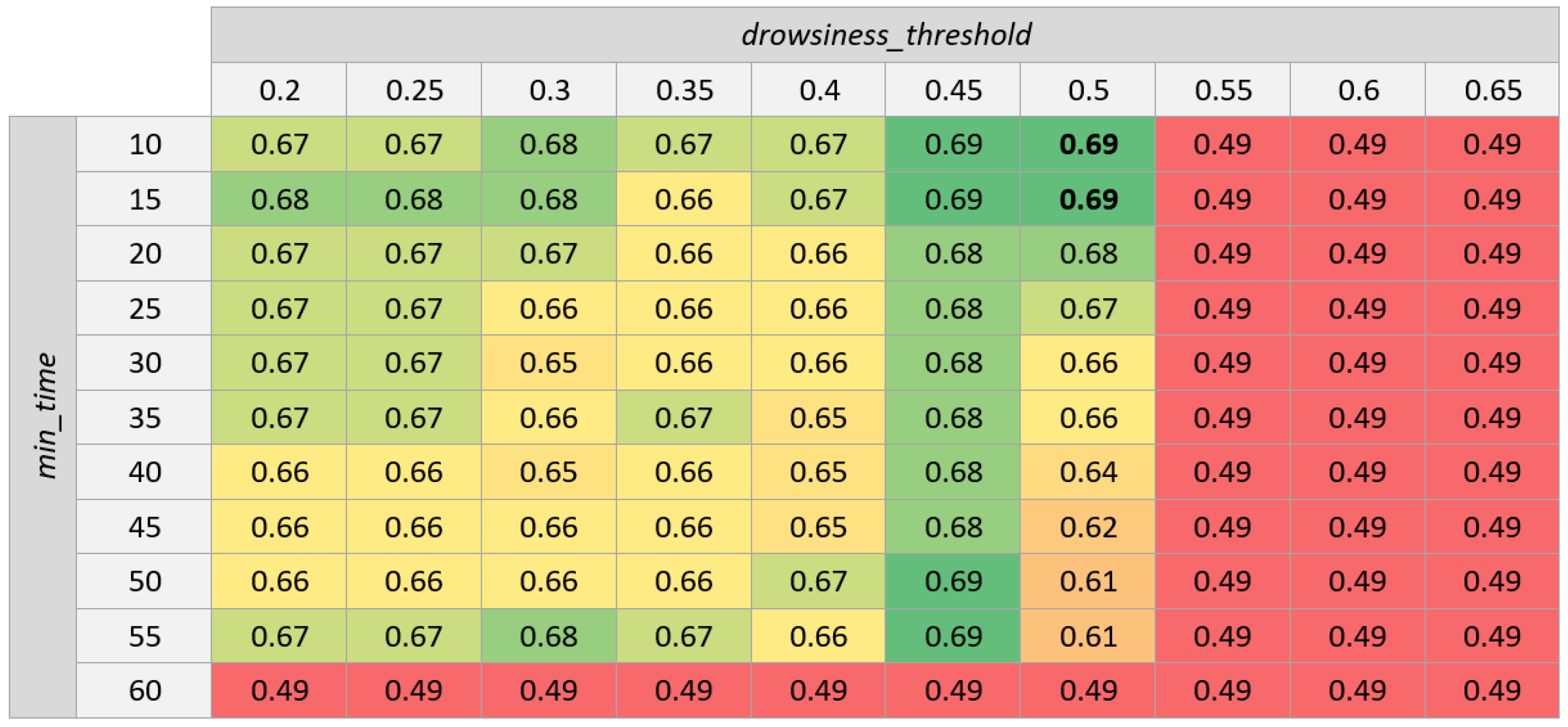Select 0.65 cell at row 30, column 0.3

[549, 363]
